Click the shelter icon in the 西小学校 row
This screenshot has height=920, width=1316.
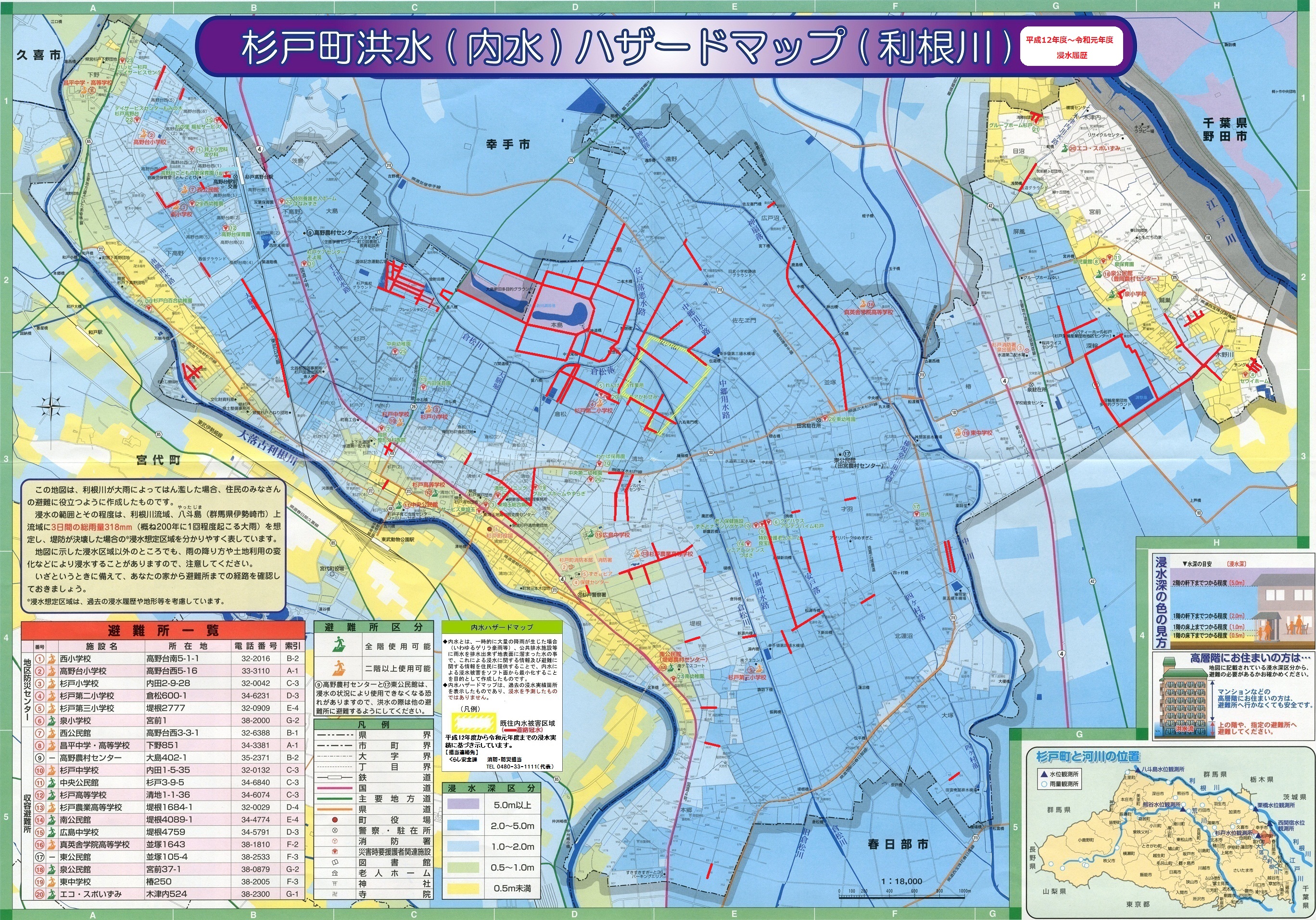[x=51, y=658]
